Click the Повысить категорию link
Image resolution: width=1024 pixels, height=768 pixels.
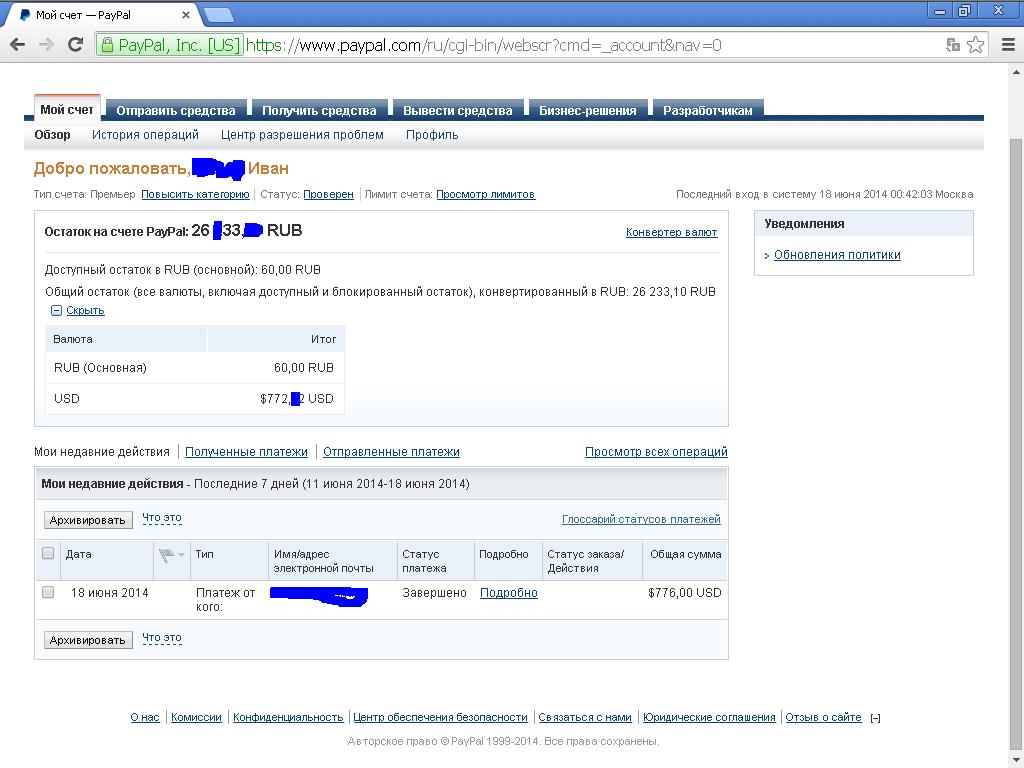[195, 194]
